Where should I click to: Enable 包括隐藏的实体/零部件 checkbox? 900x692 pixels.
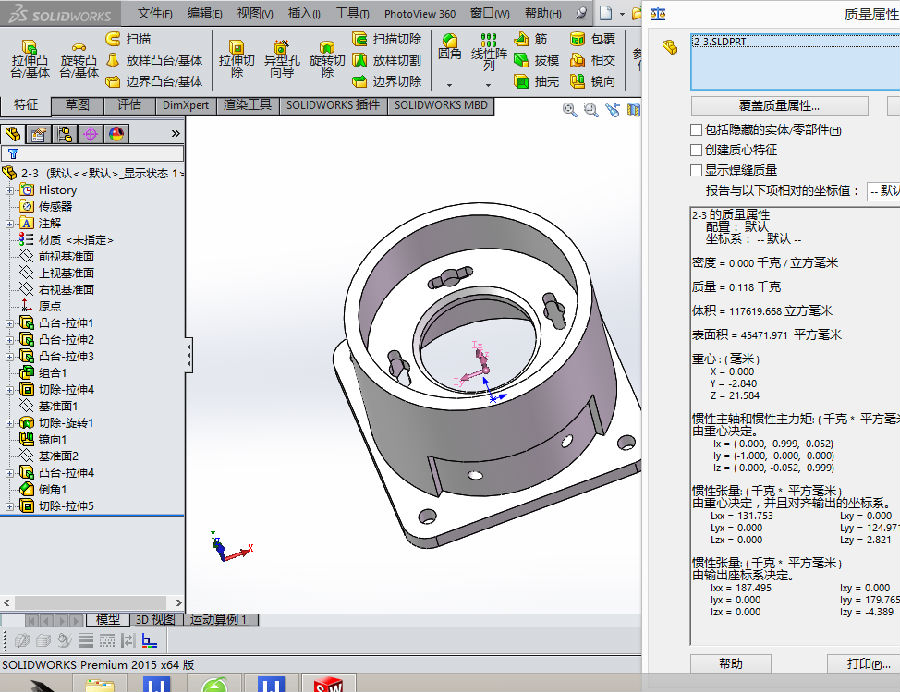(696, 130)
